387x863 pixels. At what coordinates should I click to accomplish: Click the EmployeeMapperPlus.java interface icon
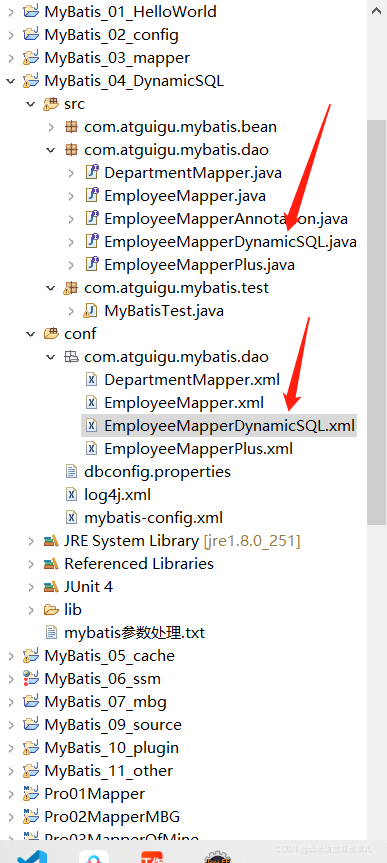[x=92, y=265]
